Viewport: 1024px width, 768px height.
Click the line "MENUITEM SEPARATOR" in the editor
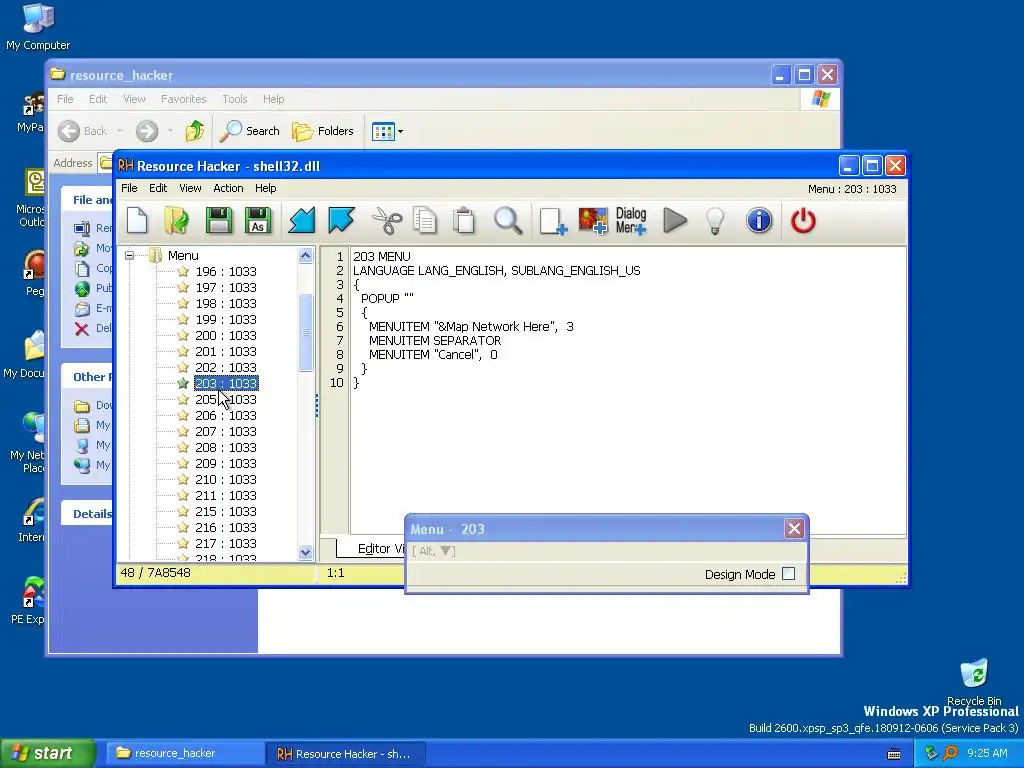(x=435, y=340)
